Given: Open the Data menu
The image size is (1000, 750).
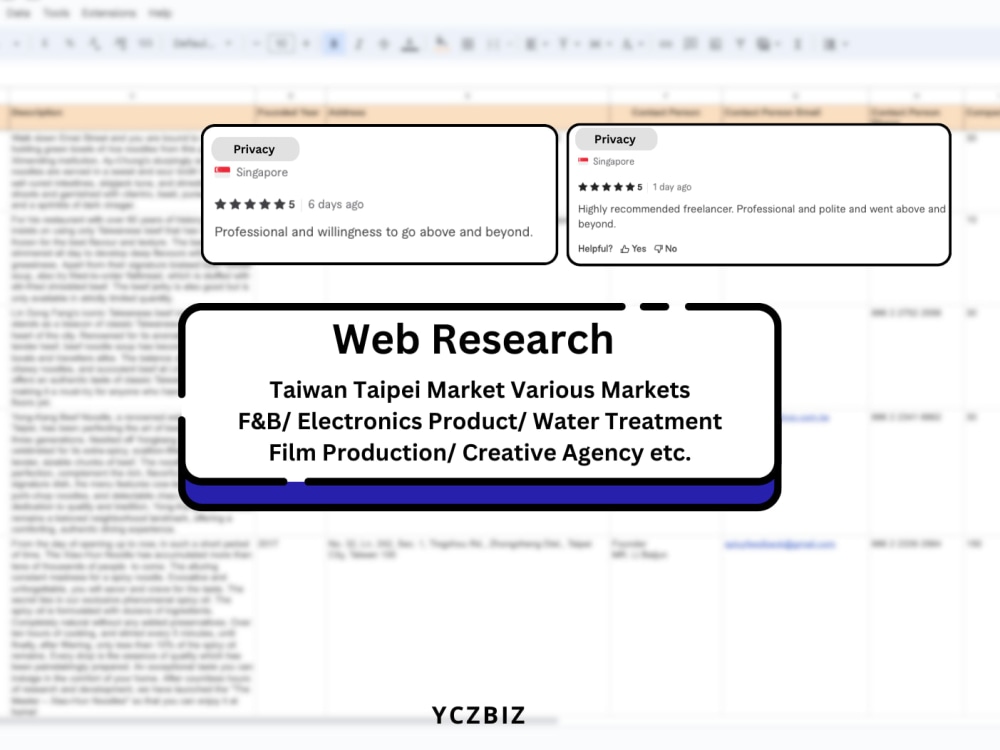Looking at the screenshot, I should coord(18,13).
